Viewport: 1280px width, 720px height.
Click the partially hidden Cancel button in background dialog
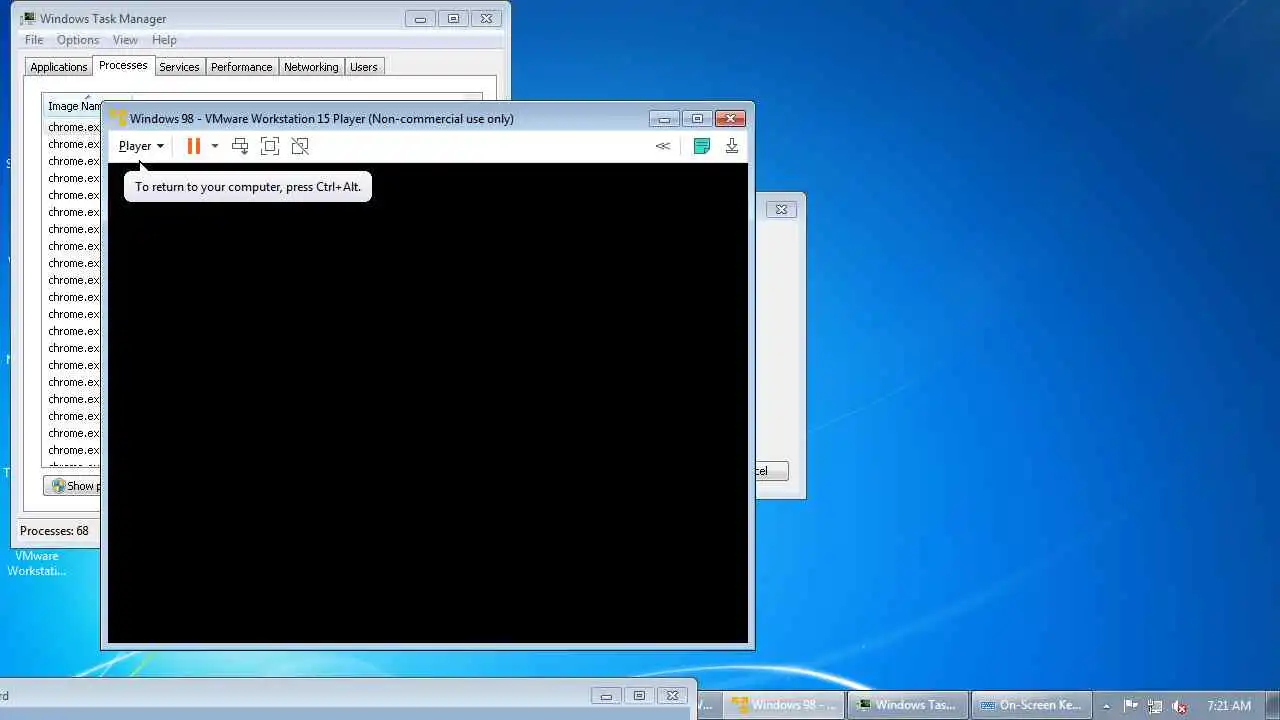771,471
